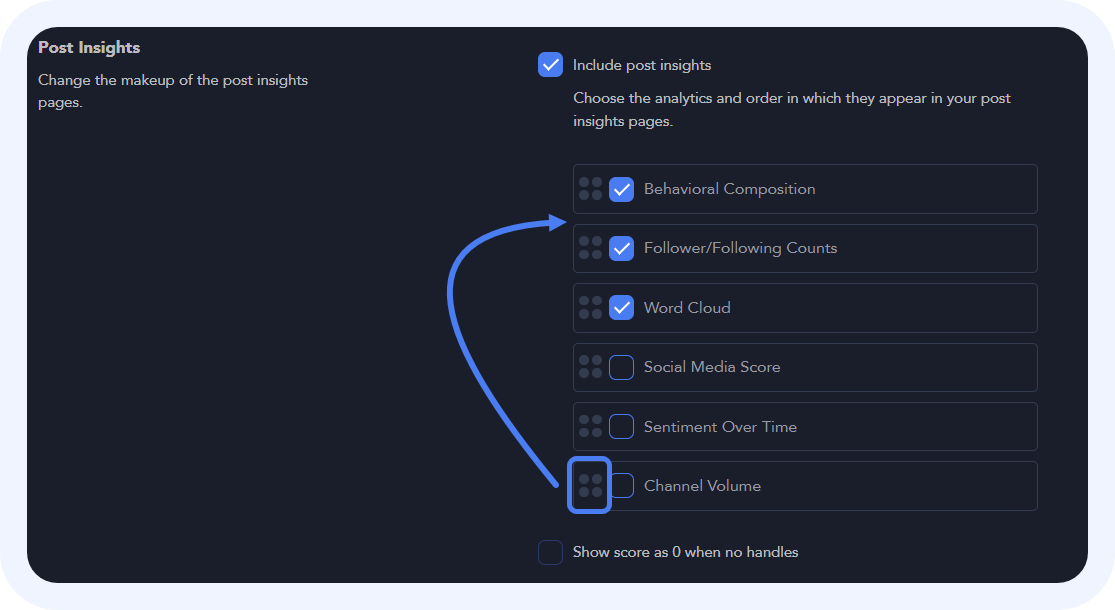The image size is (1115, 610).
Task: Uncheck Include post insights checkbox
Action: click(551, 65)
